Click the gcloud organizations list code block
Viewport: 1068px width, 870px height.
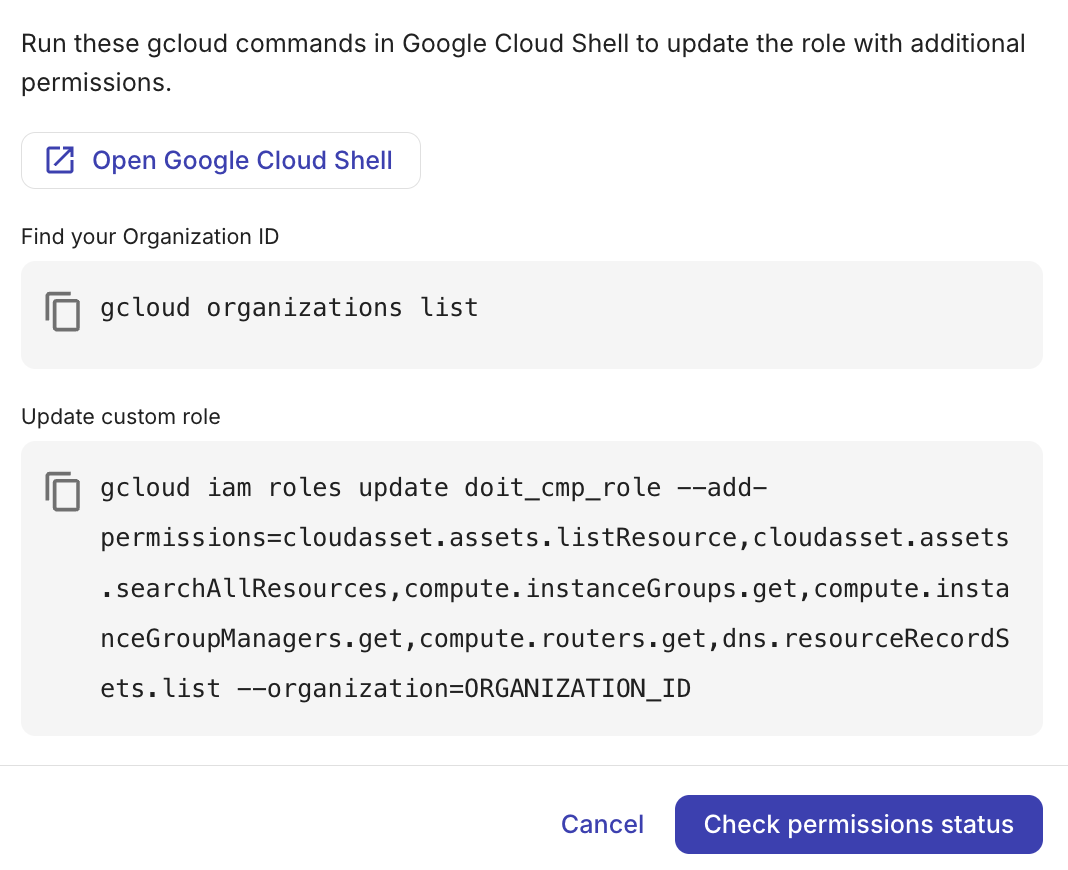click(288, 308)
